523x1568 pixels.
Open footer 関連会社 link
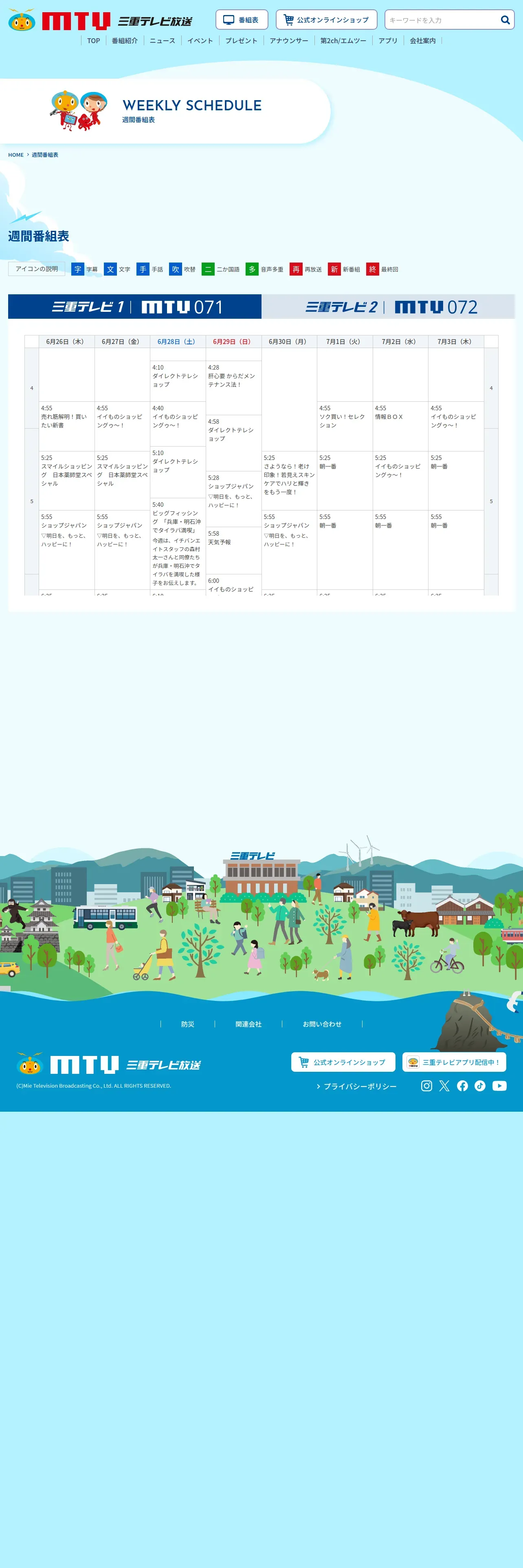pos(248,1024)
